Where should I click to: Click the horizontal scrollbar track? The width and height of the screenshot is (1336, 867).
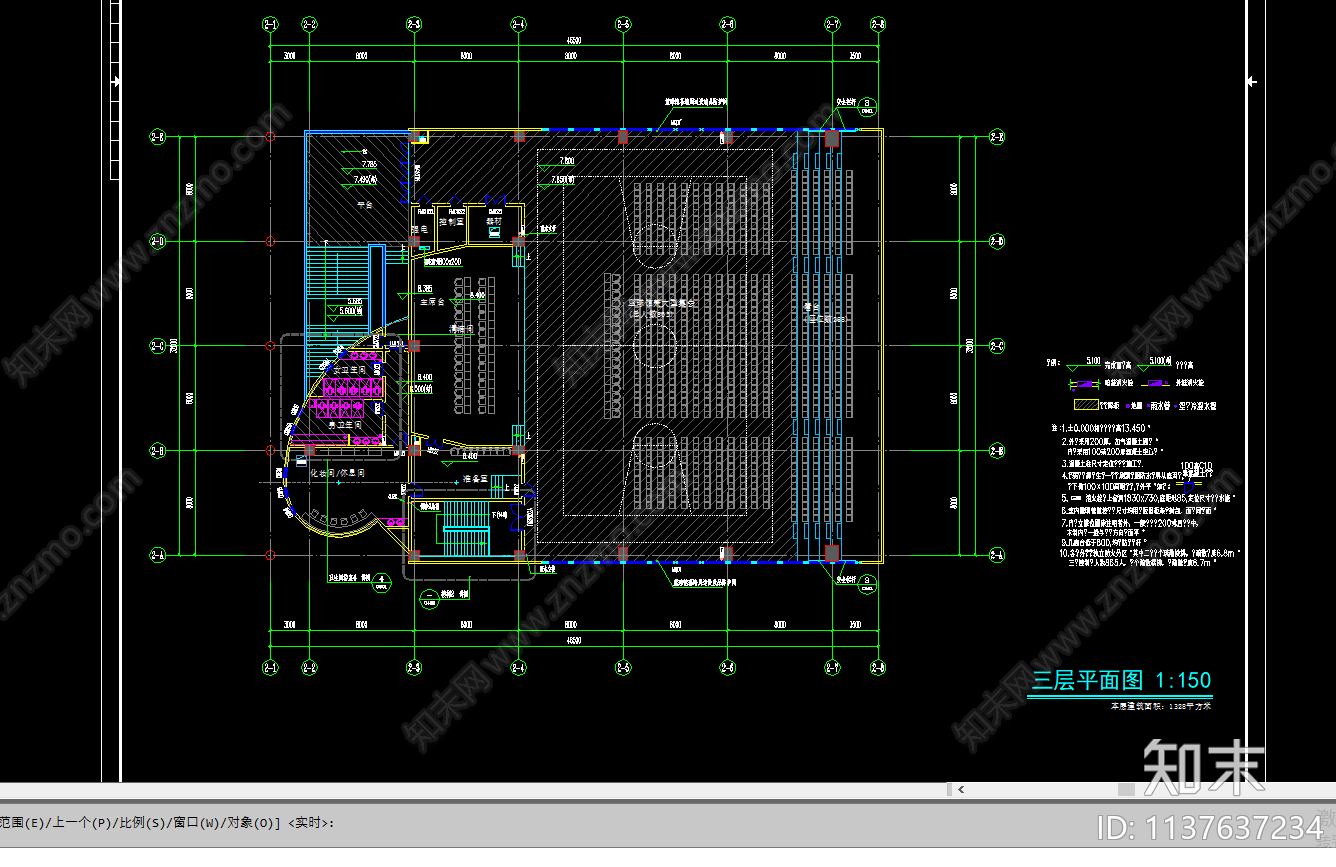[1150, 789]
